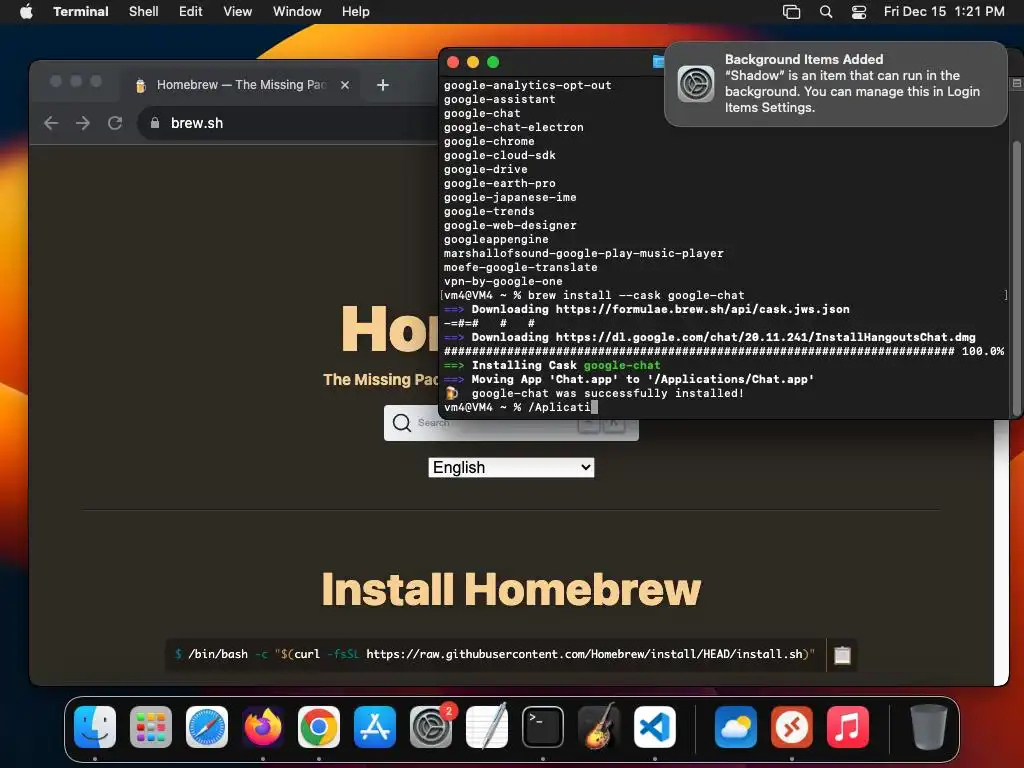Image resolution: width=1024 pixels, height=768 pixels.
Task: Open Control Center in menu bar
Action: coord(859,11)
